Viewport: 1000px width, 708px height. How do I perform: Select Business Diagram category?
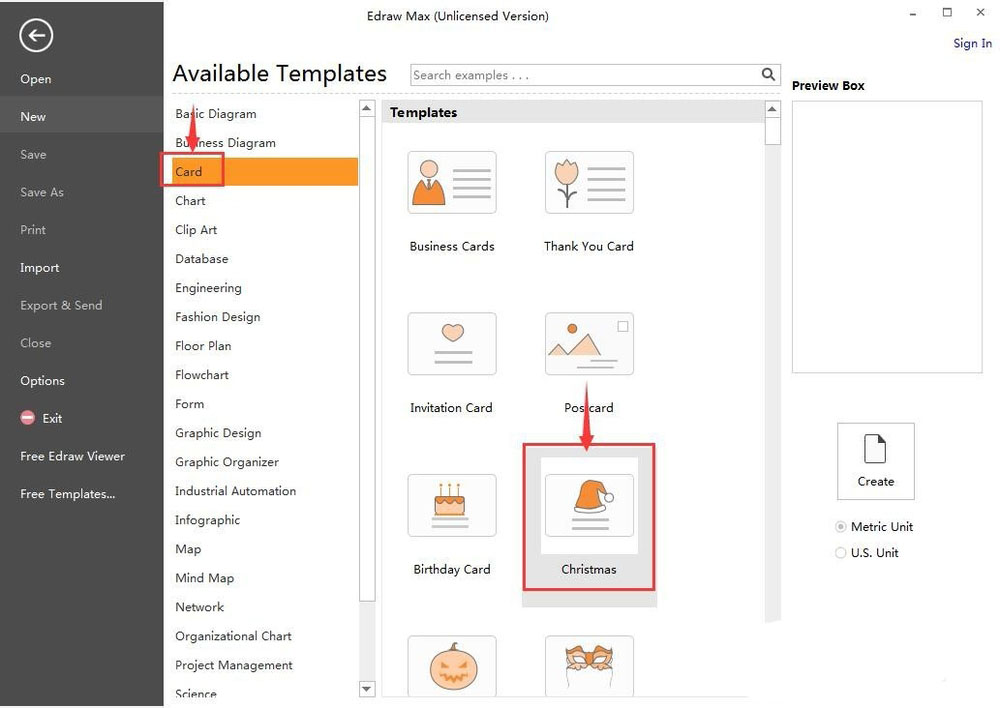tap(226, 143)
